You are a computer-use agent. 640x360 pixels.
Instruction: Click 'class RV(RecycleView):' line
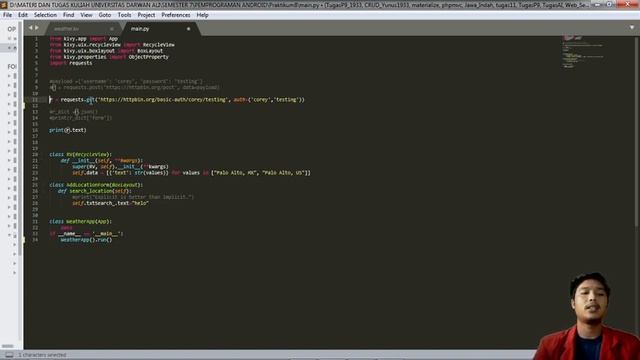coord(80,155)
